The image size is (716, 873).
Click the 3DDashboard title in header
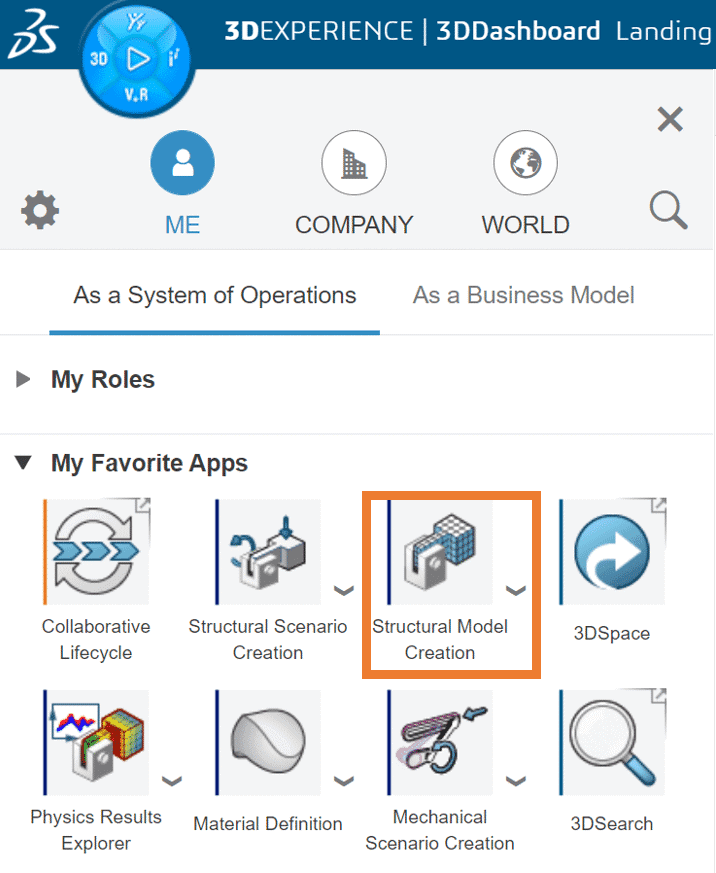coord(518,31)
